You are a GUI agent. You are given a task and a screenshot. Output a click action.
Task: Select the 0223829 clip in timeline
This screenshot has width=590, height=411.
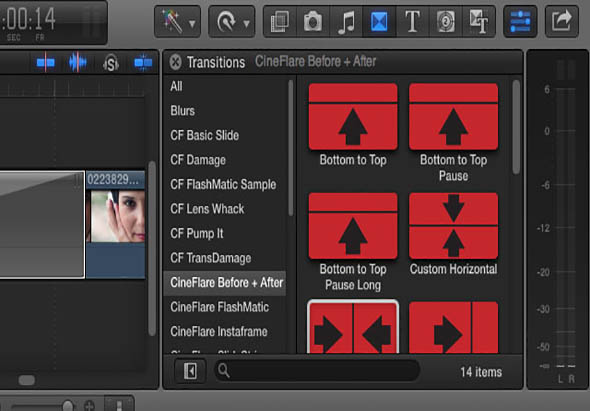(x=116, y=225)
